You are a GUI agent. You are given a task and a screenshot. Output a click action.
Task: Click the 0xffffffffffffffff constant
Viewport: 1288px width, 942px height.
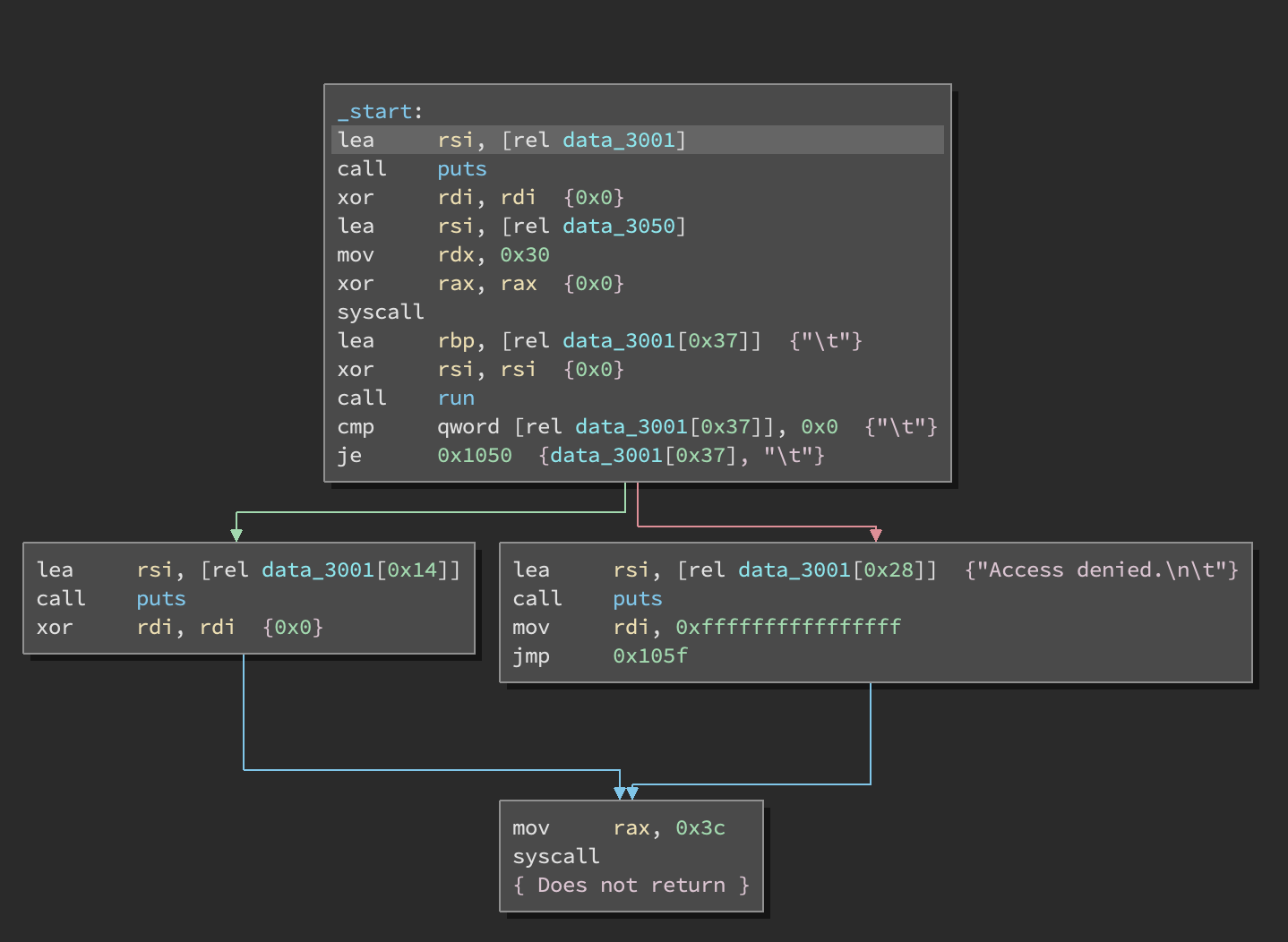tap(787, 627)
